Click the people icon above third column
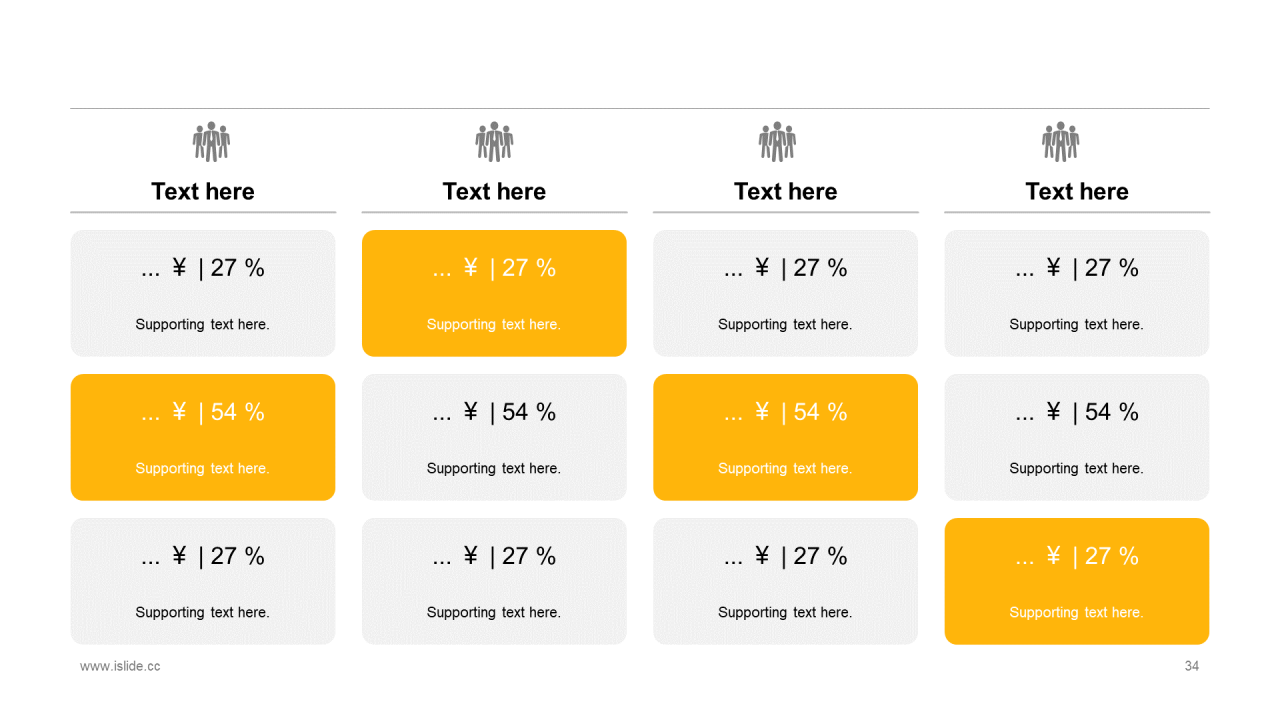The height and width of the screenshot is (720, 1280). click(x=777, y=142)
